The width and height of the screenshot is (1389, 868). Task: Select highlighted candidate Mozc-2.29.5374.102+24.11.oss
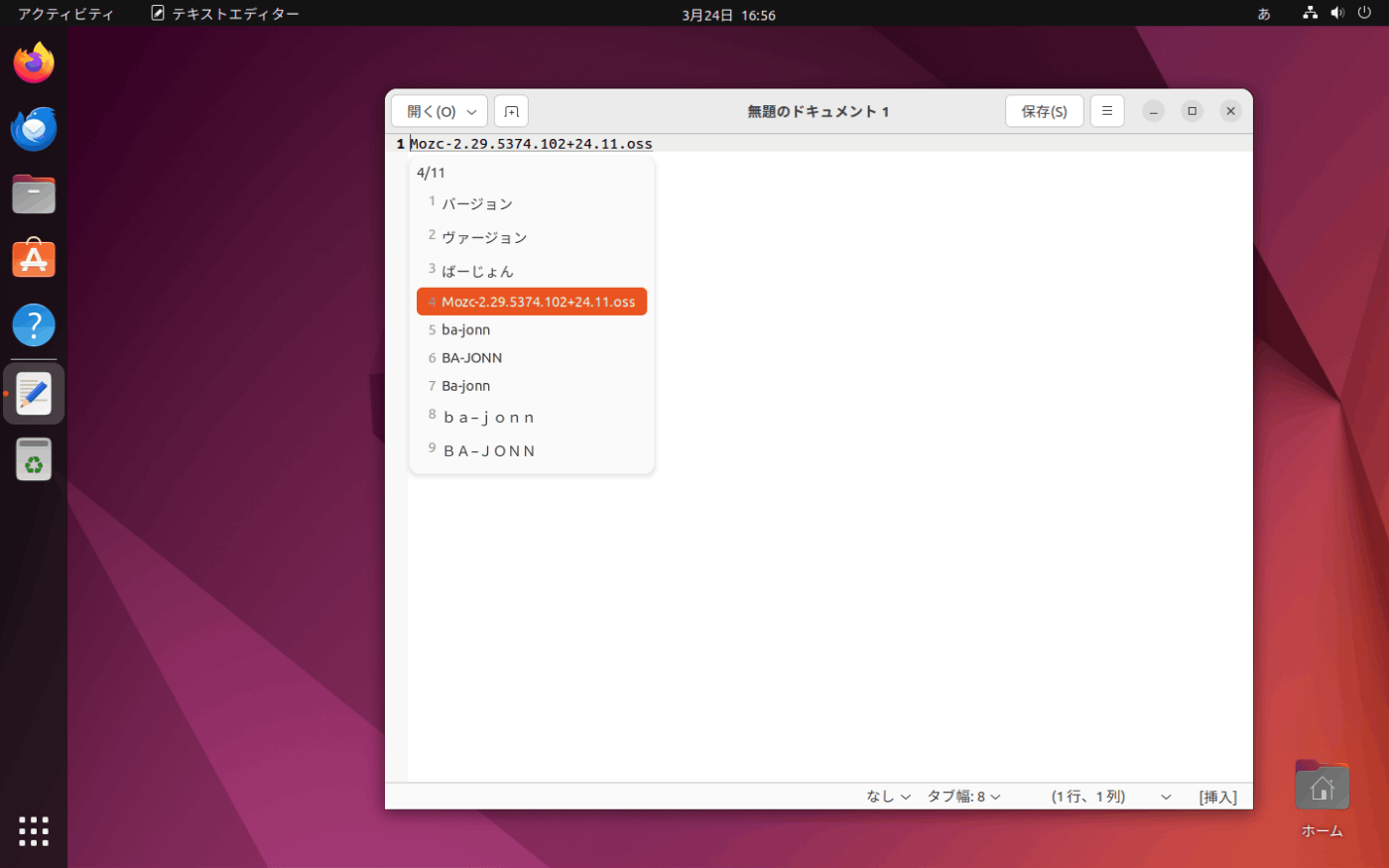pos(532,302)
